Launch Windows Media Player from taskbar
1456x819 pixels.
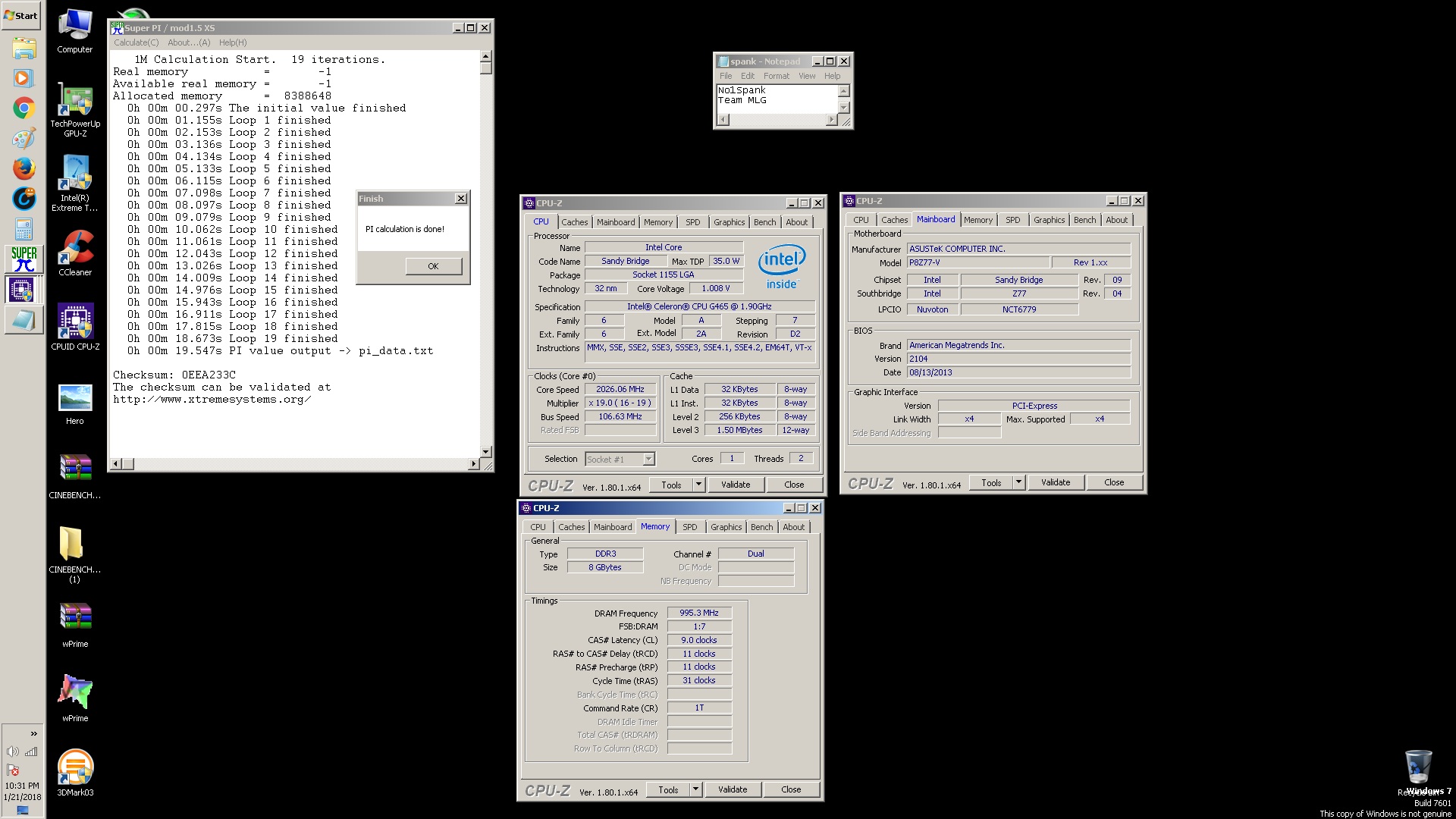[x=24, y=78]
